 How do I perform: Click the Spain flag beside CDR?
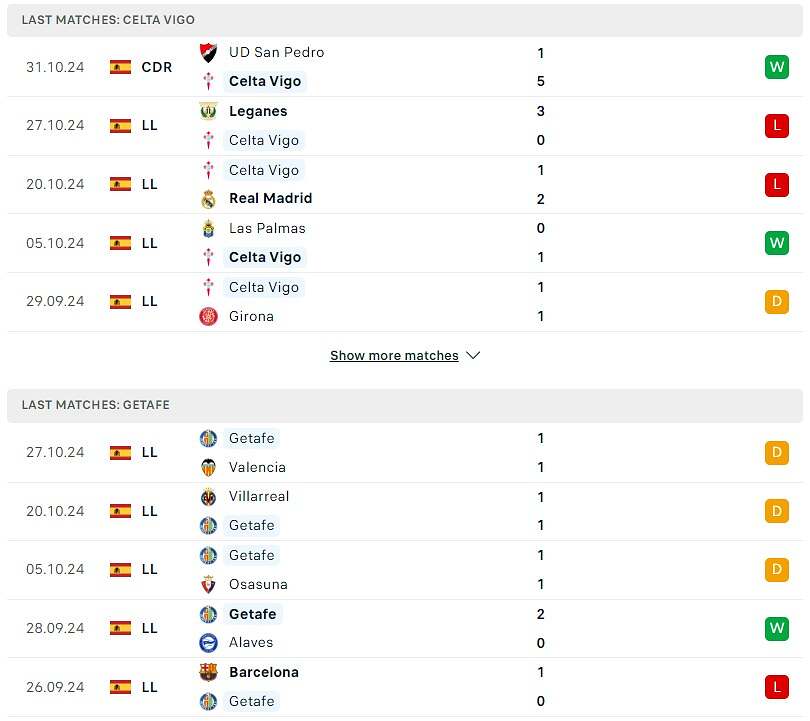pyautogui.click(x=121, y=67)
